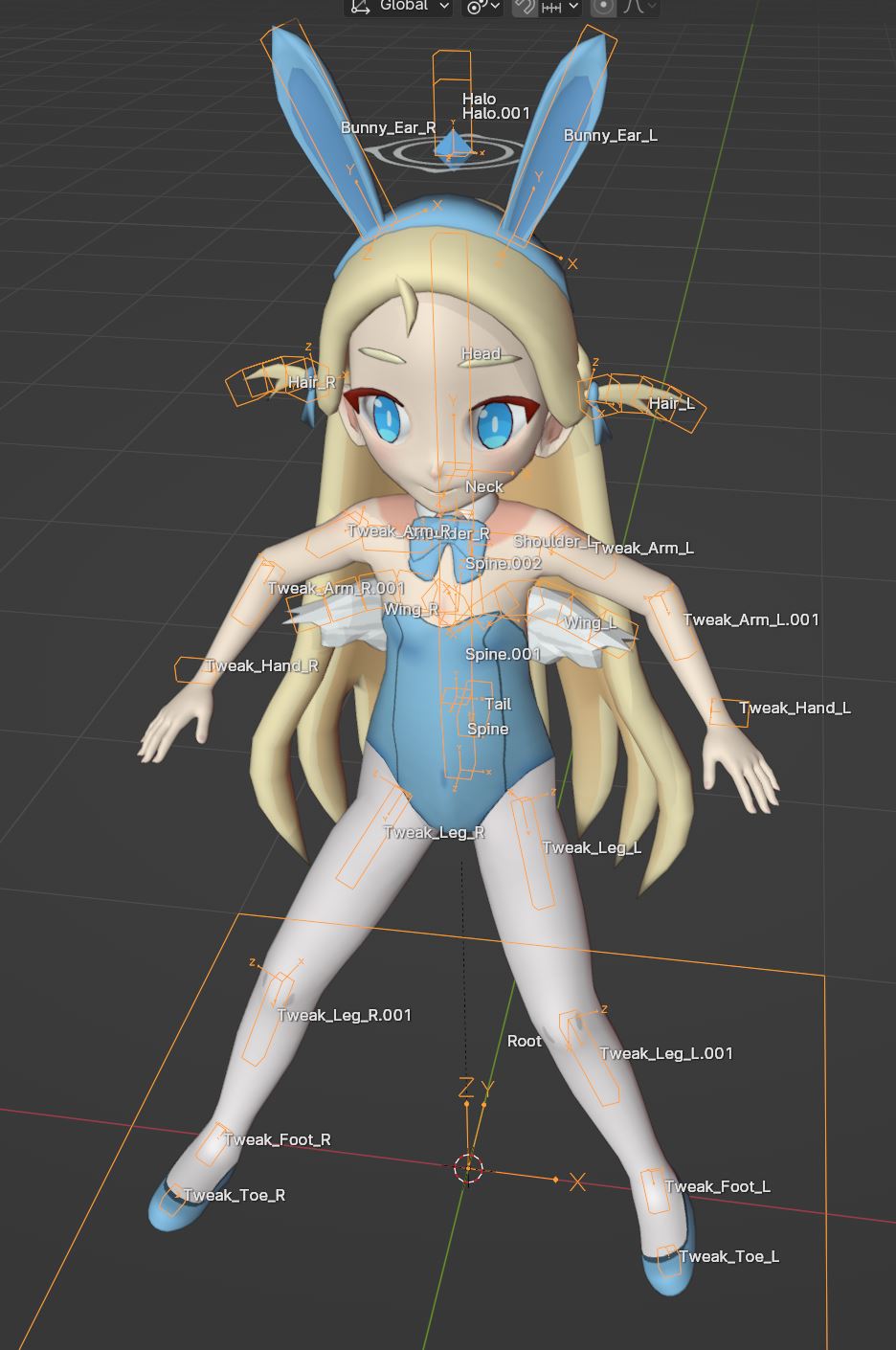Select the Tweak_Toe_L bone label
The image size is (896, 1350).
[x=728, y=1256]
